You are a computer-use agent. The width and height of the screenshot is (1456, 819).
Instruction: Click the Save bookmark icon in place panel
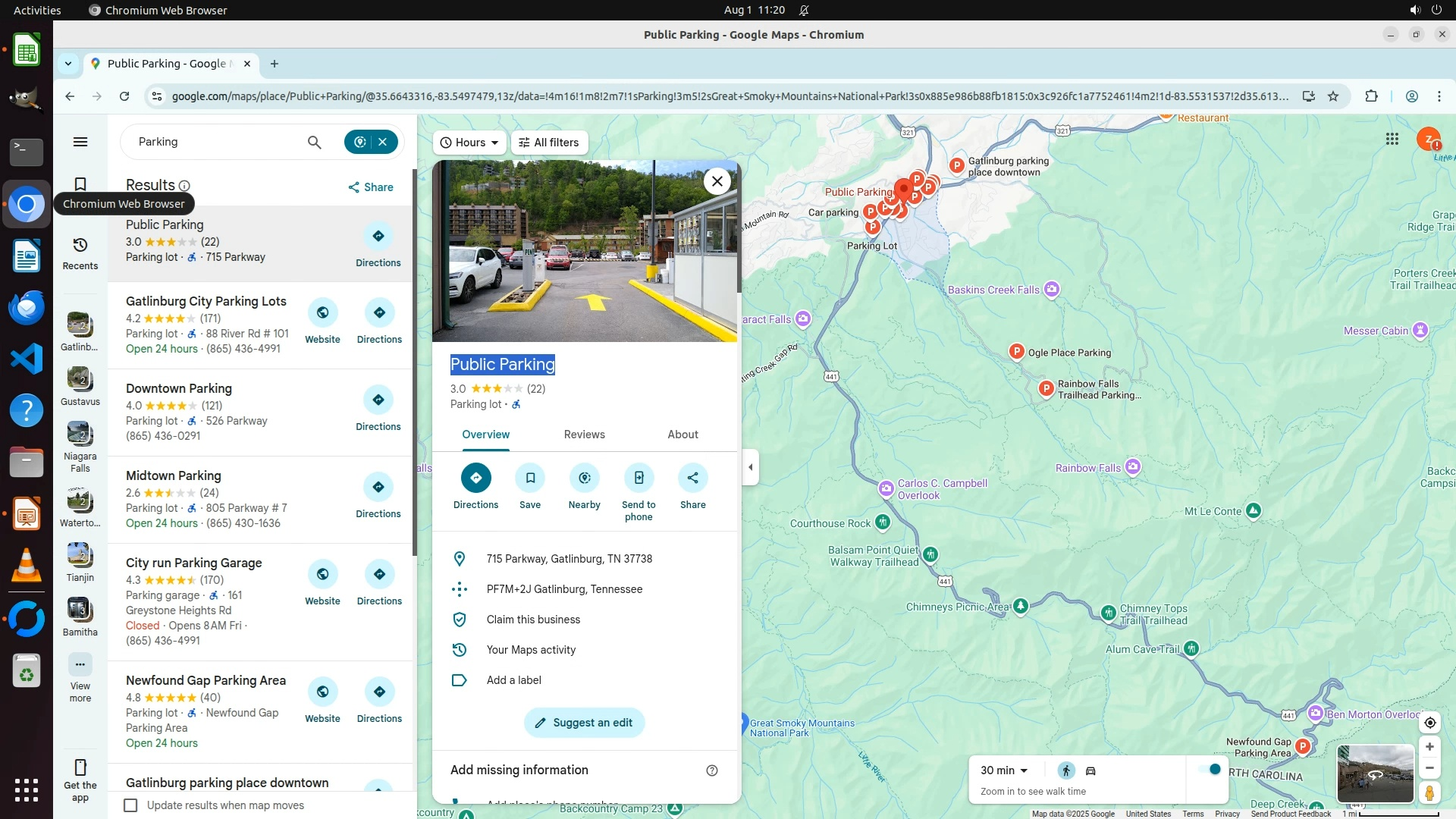(x=530, y=478)
